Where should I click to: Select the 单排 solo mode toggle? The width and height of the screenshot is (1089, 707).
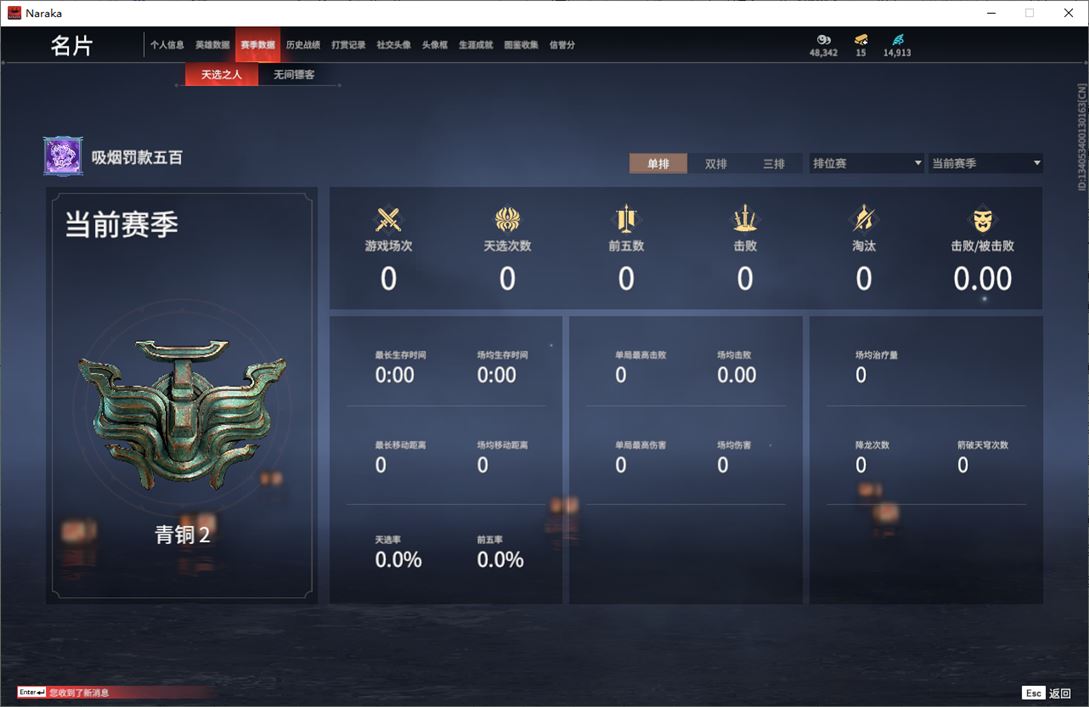coord(658,163)
